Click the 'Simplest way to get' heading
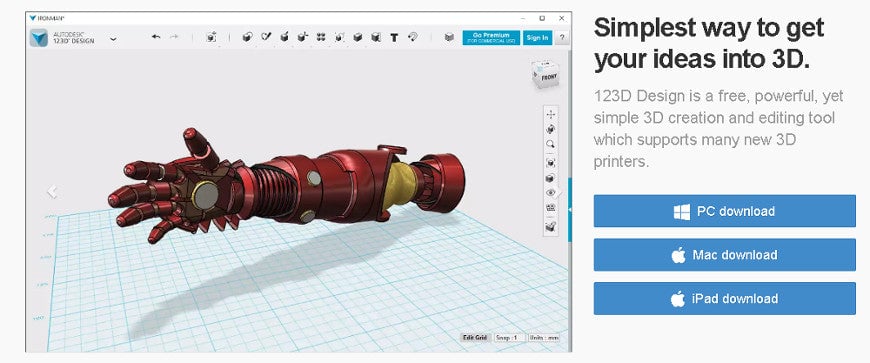870x363 pixels. pyautogui.click(x=709, y=27)
